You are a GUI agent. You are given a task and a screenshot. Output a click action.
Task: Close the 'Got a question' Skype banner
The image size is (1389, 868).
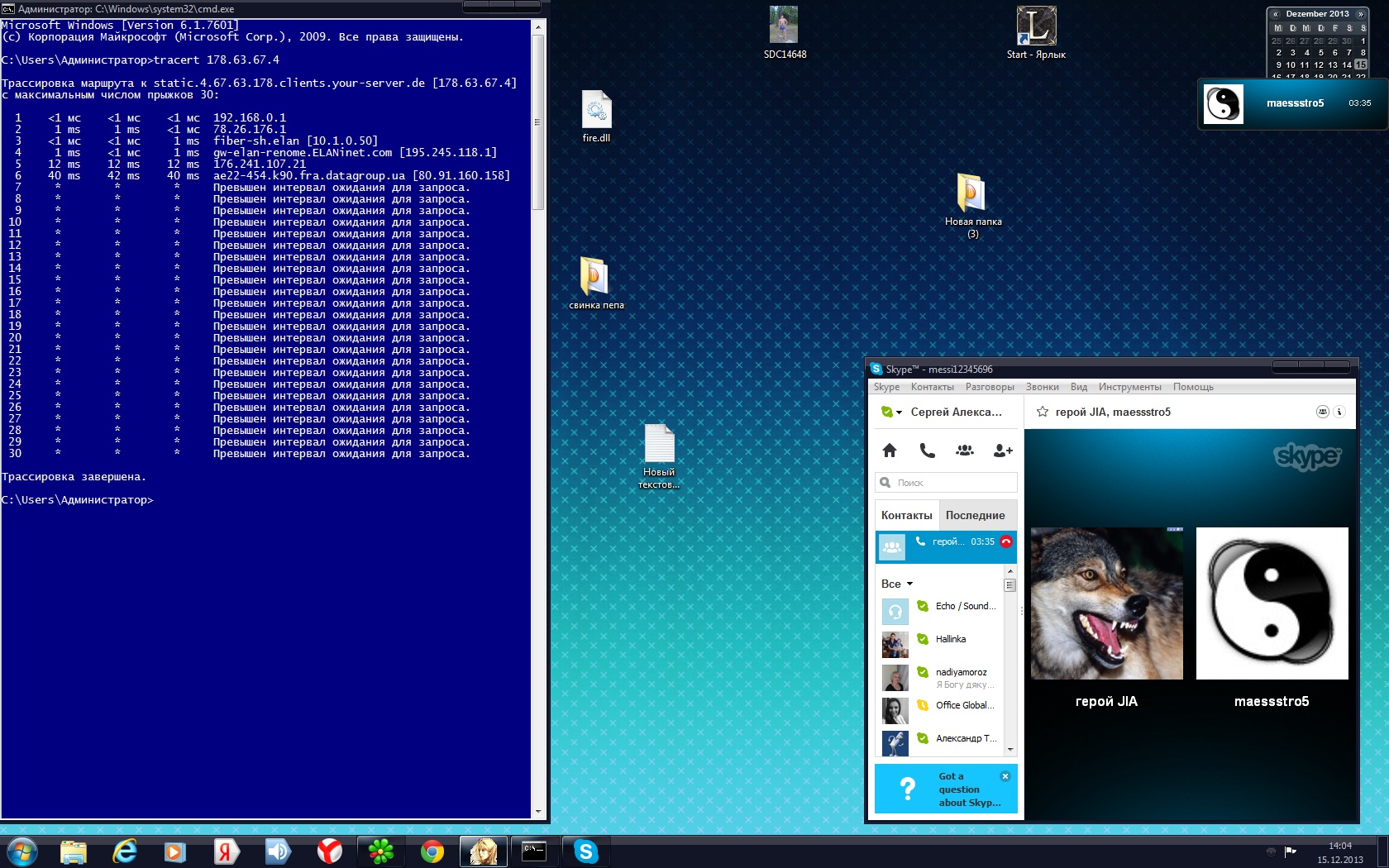[x=1005, y=776]
